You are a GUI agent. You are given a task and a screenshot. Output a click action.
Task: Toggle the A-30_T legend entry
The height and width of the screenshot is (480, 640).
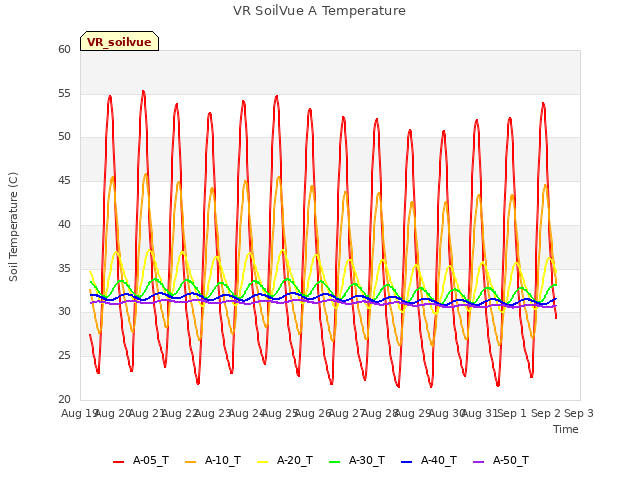tap(357, 461)
